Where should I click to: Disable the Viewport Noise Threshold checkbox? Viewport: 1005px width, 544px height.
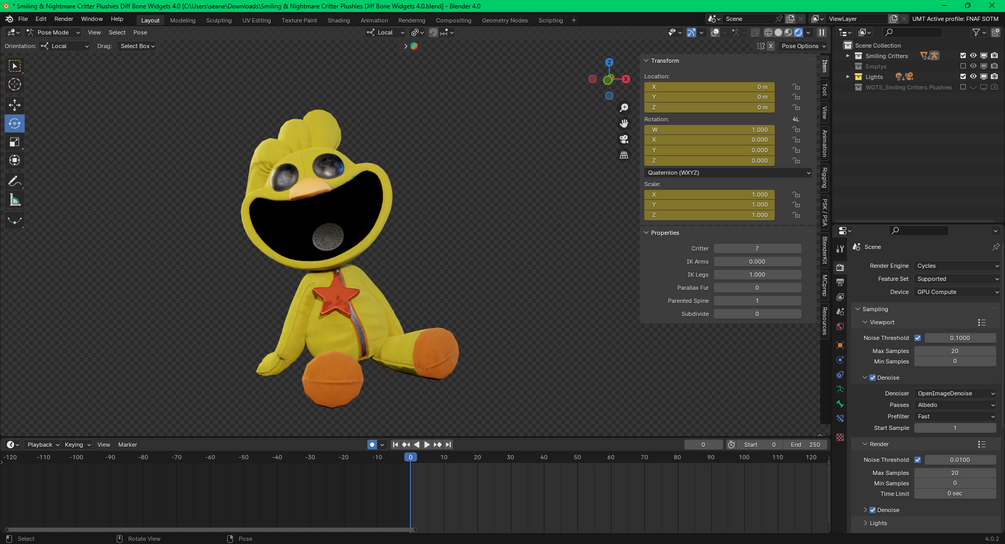918,338
